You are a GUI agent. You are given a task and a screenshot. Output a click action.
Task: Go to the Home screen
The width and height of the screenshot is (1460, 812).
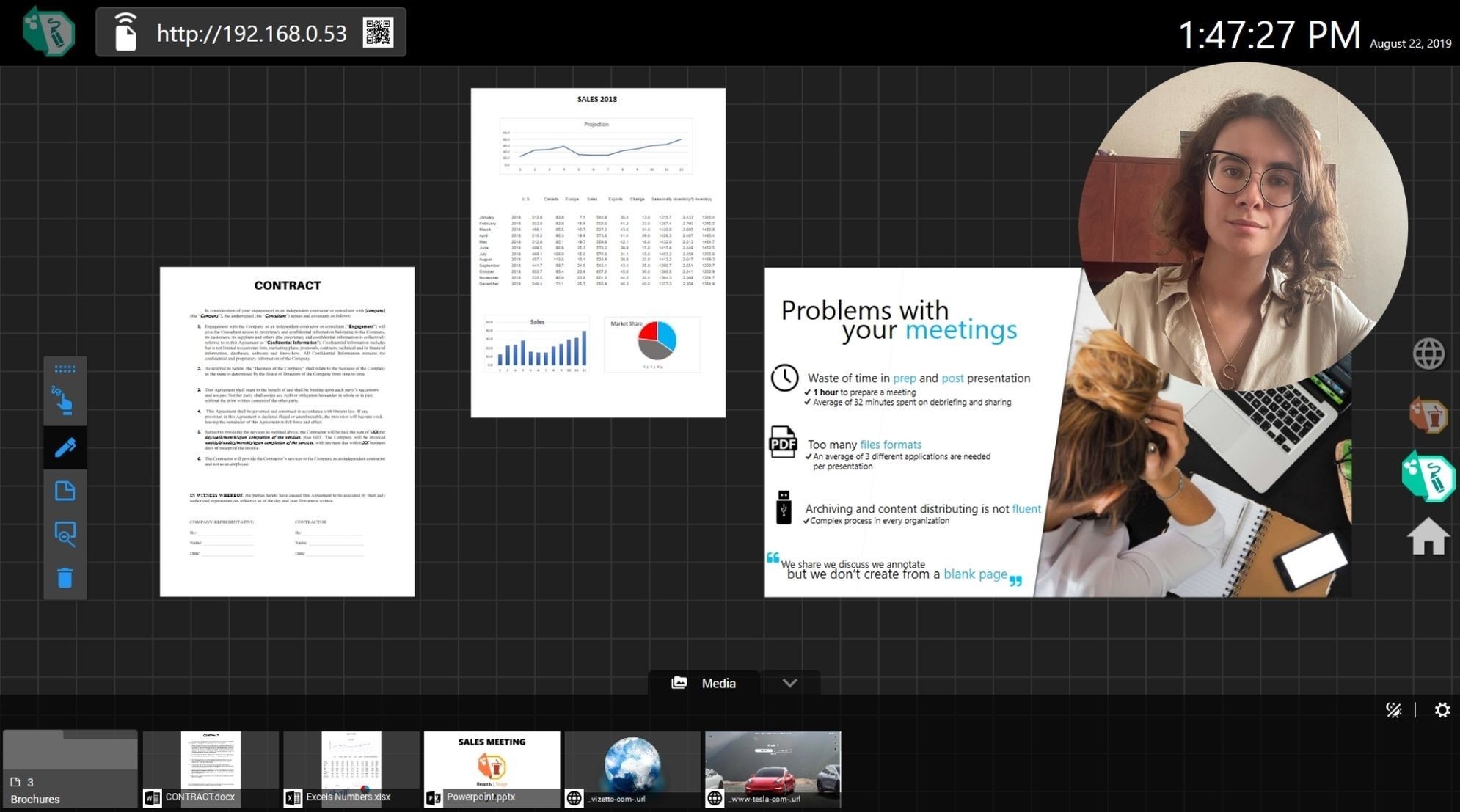(1428, 537)
